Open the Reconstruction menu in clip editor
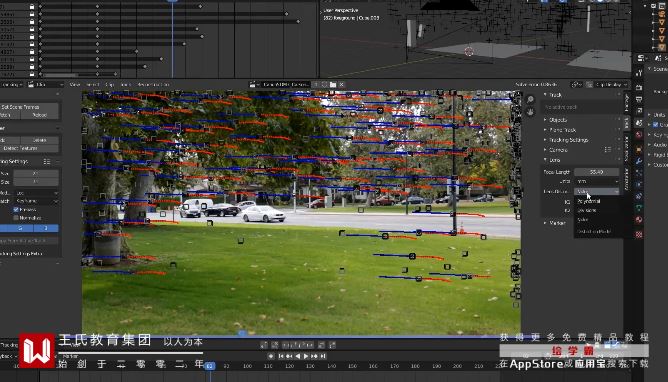 coord(153,85)
